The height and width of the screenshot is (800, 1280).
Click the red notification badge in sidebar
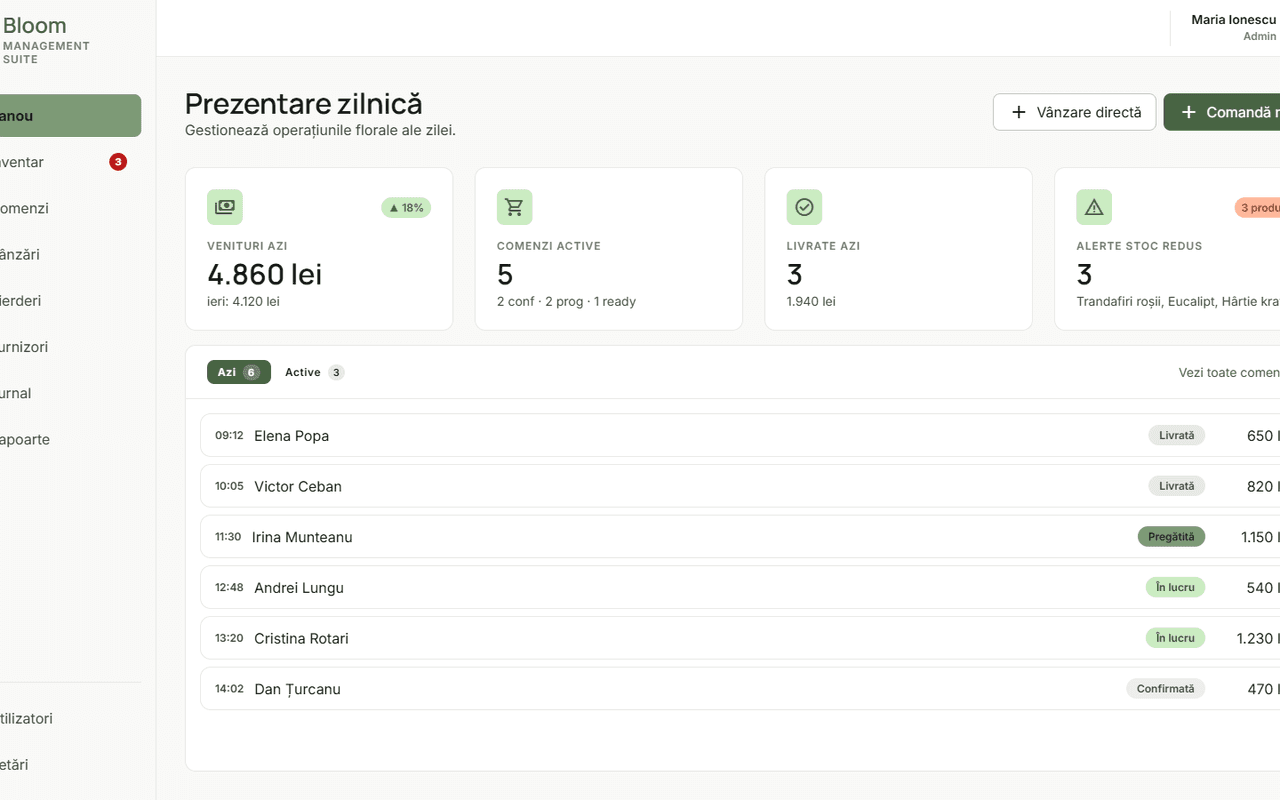(x=118, y=162)
